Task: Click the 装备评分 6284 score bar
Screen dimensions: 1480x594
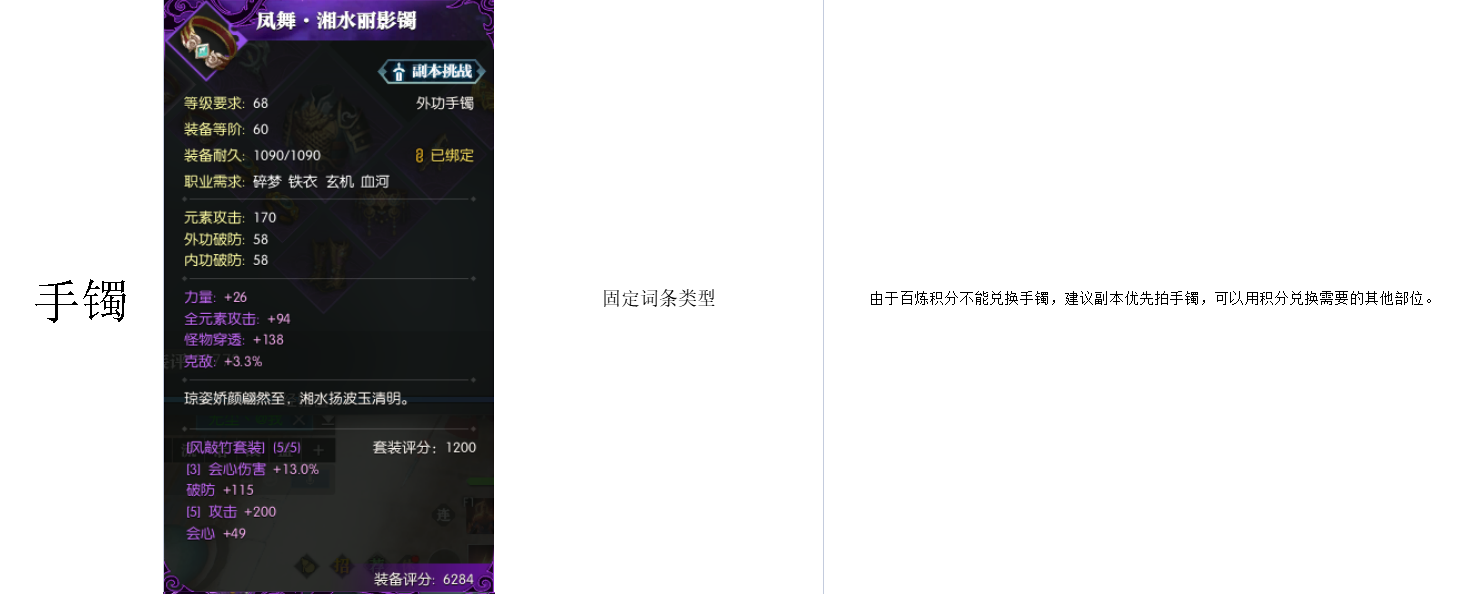Action: coord(424,580)
